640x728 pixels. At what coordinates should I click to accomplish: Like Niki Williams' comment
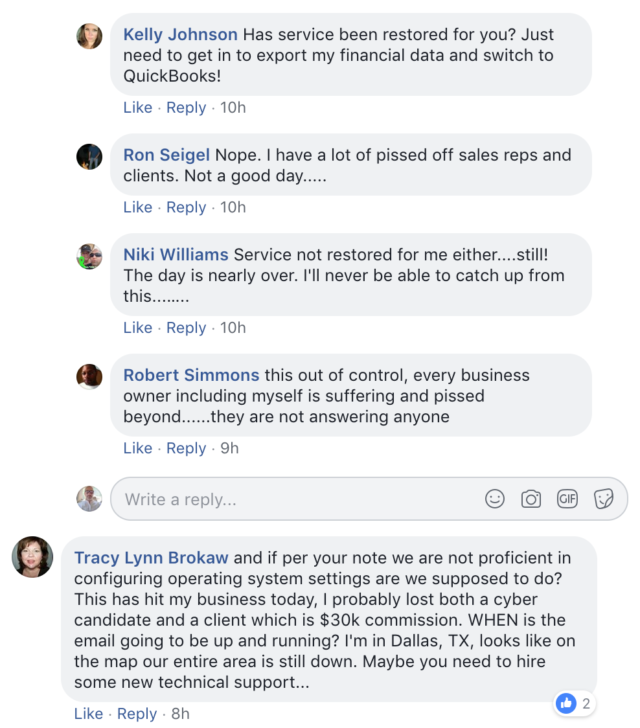[137, 327]
